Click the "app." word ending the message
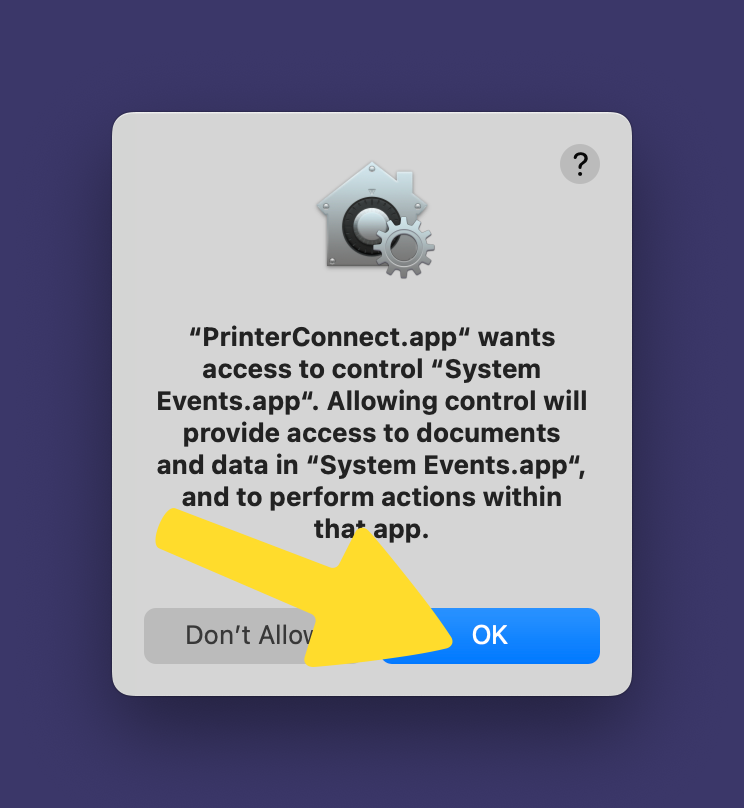 [x=401, y=529]
